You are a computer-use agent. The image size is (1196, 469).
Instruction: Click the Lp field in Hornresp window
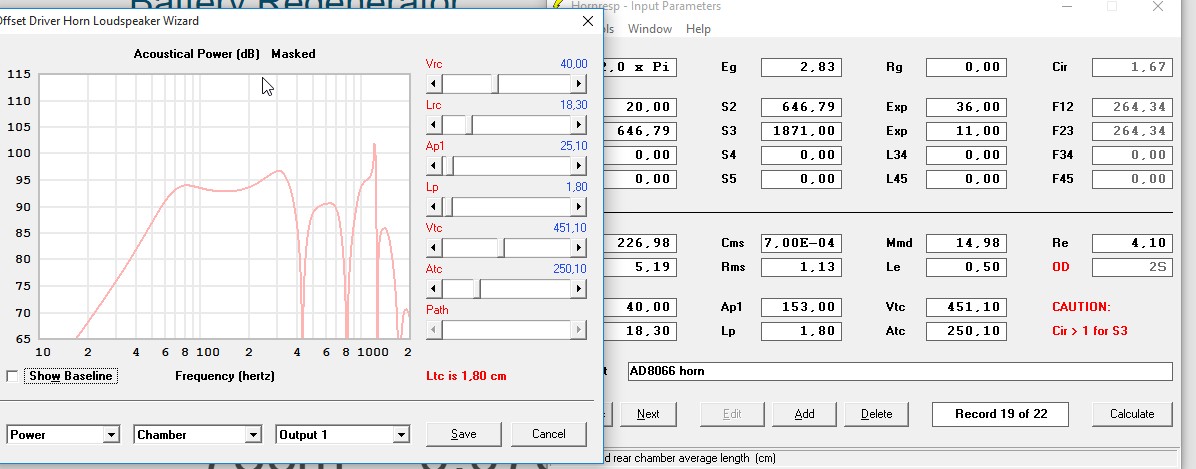[x=801, y=331]
